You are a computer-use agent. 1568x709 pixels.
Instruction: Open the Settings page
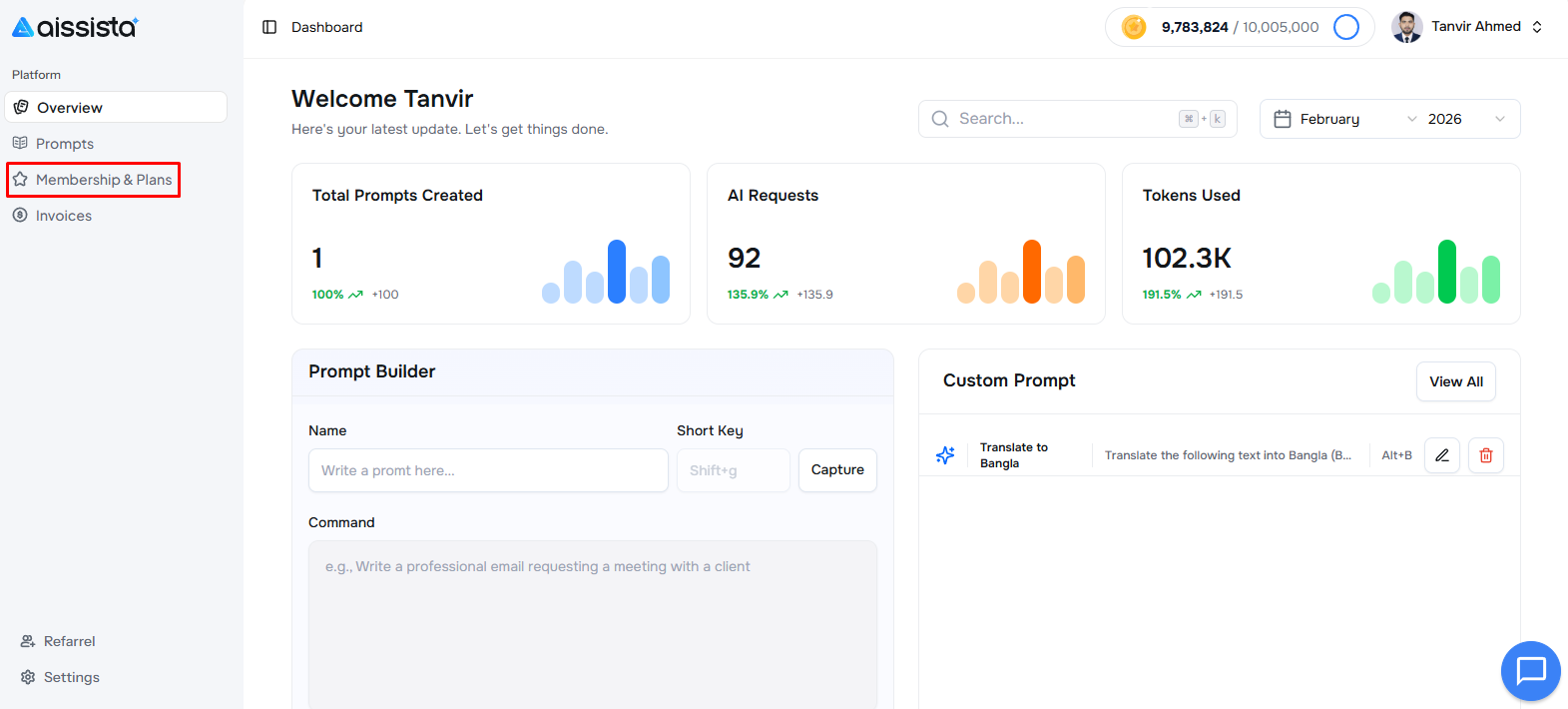[x=71, y=677]
